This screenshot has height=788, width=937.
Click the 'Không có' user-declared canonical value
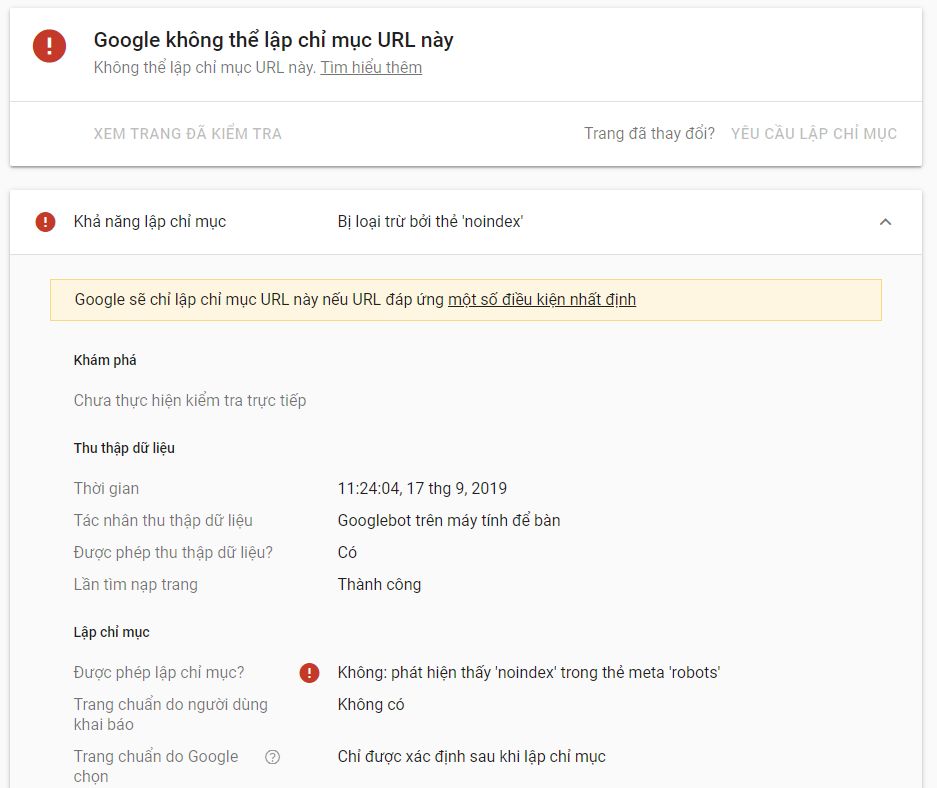click(x=371, y=705)
